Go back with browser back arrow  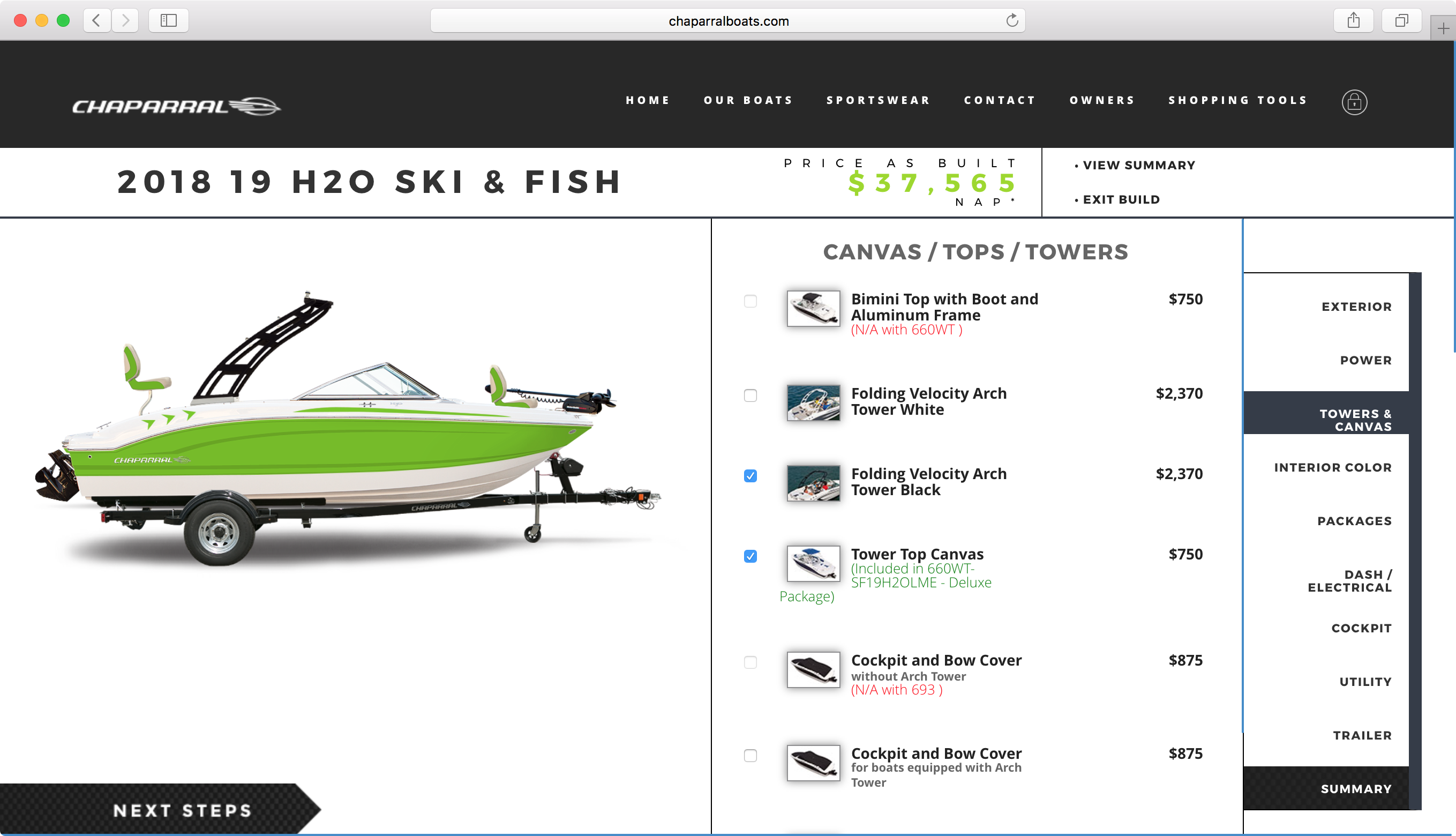[x=96, y=21]
